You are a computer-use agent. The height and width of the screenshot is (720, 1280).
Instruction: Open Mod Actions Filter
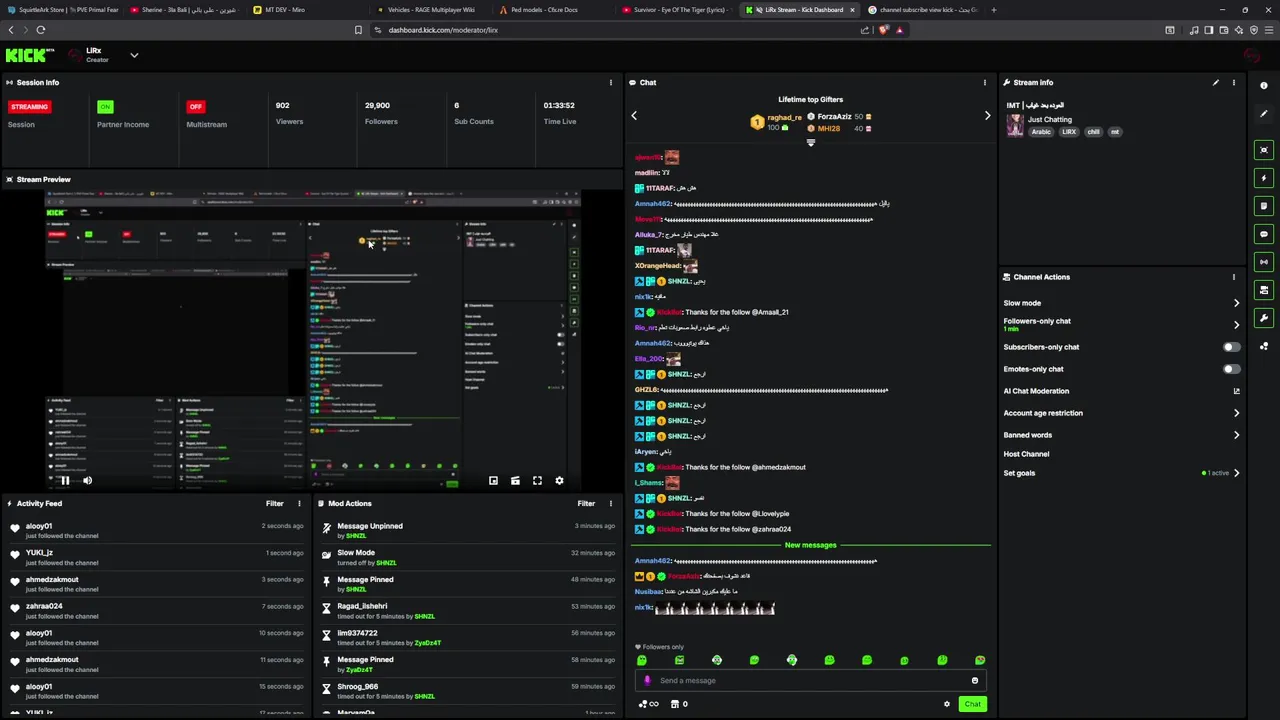(586, 504)
